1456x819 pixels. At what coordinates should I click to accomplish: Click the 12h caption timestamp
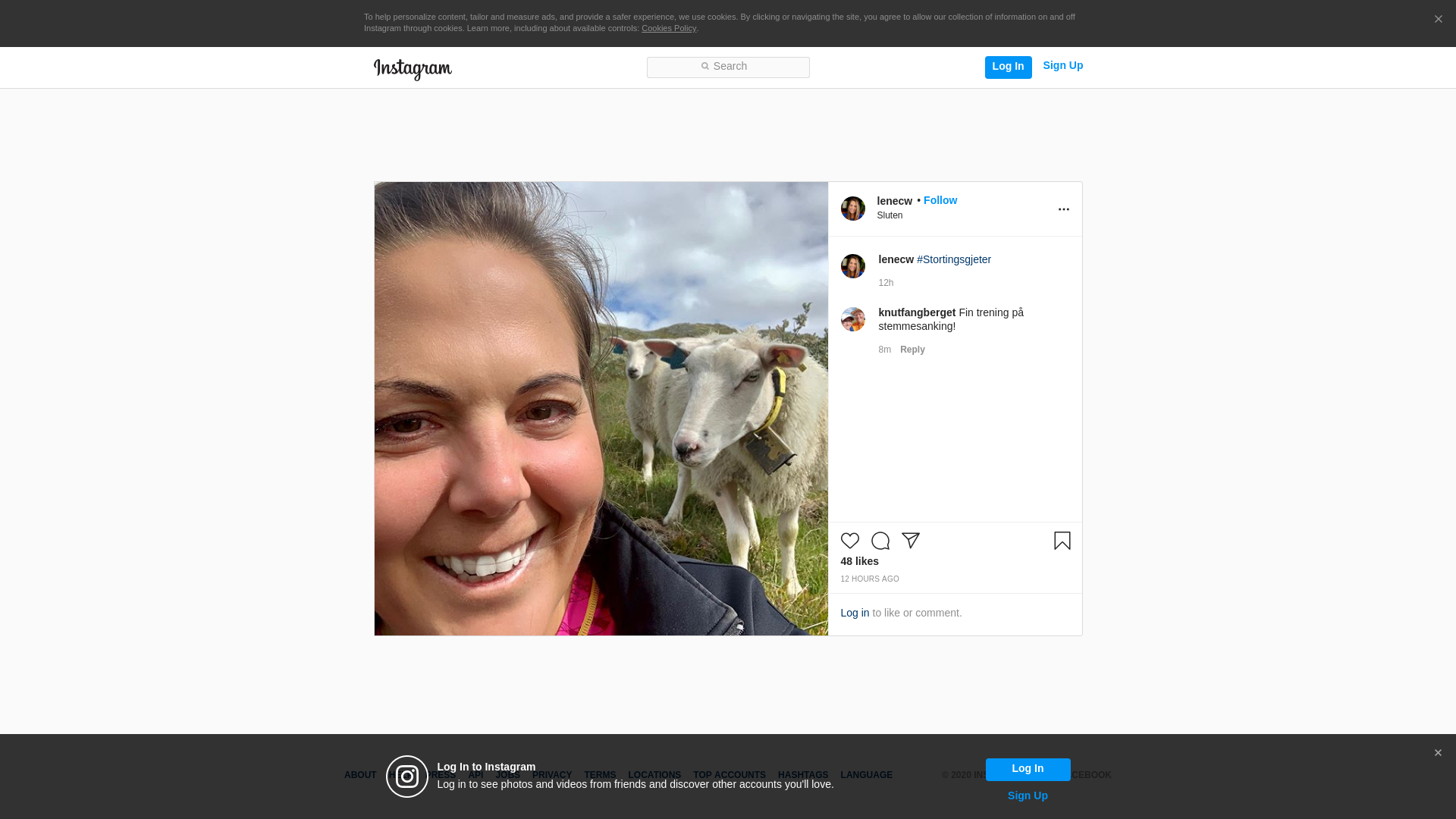[886, 283]
